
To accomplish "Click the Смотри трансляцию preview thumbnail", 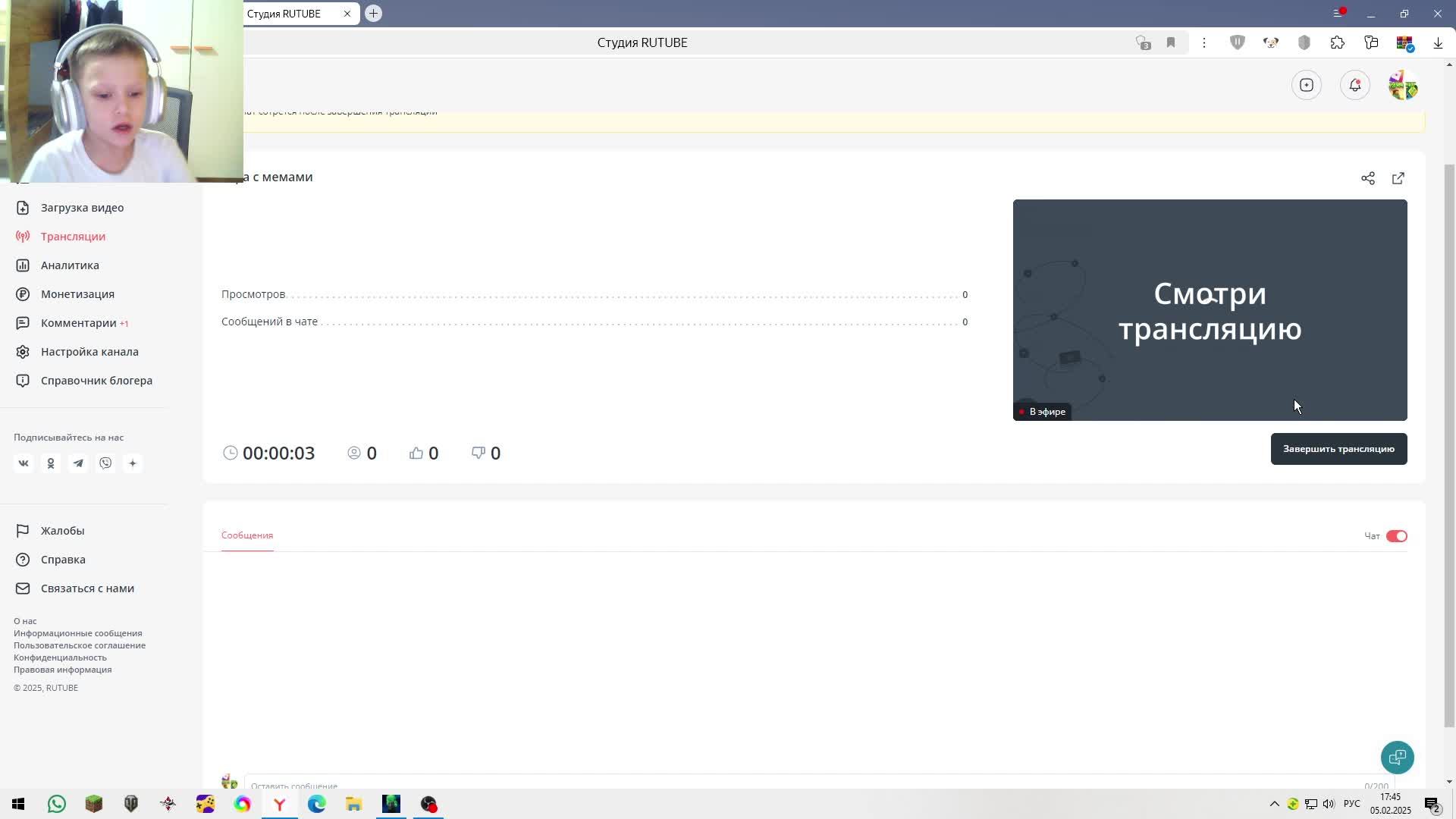I will (1210, 310).
